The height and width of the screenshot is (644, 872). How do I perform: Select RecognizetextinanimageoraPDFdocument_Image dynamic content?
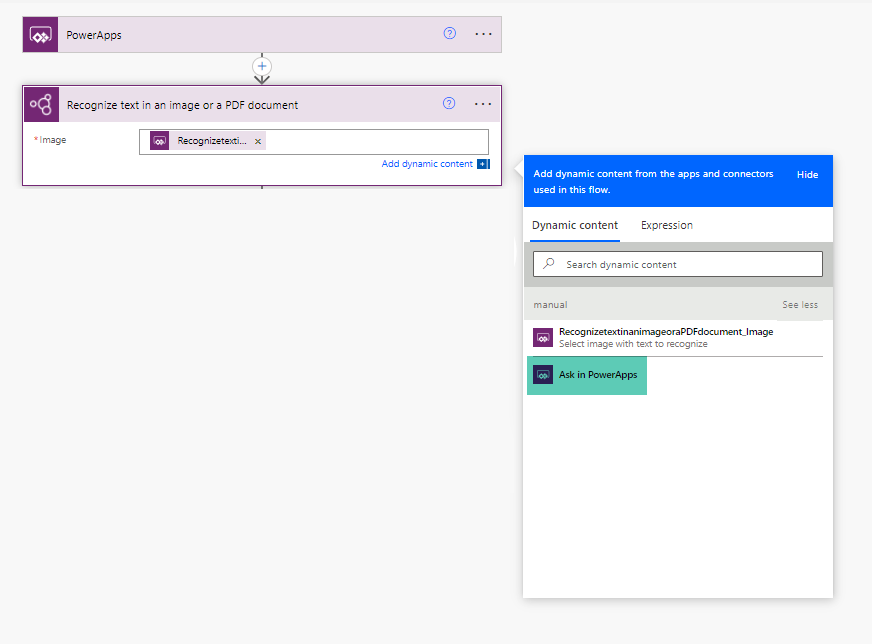677,338
